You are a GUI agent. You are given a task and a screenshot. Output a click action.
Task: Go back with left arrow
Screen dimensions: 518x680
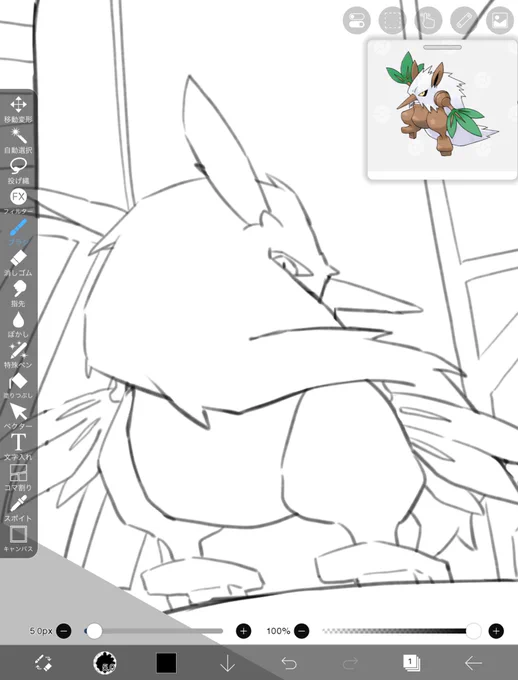[x=473, y=663]
